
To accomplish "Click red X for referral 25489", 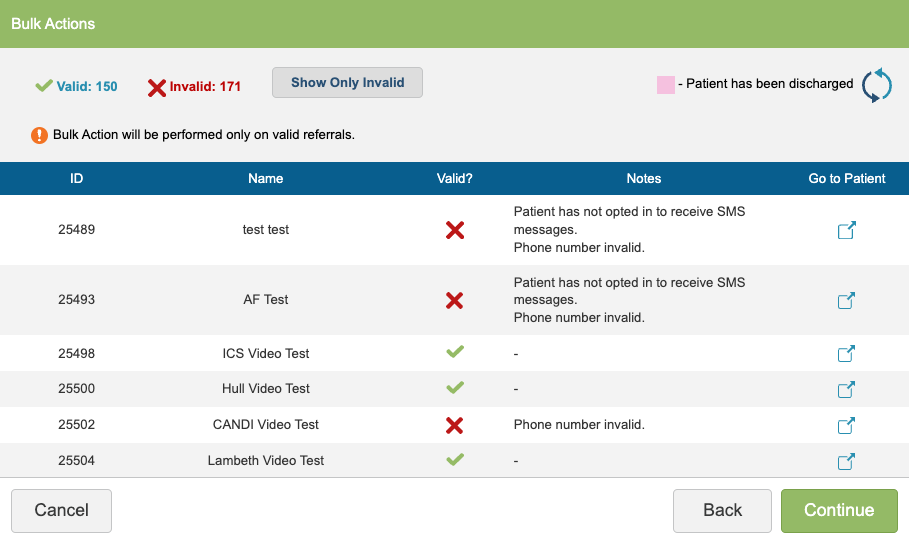I will pyautogui.click(x=454, y=230).
